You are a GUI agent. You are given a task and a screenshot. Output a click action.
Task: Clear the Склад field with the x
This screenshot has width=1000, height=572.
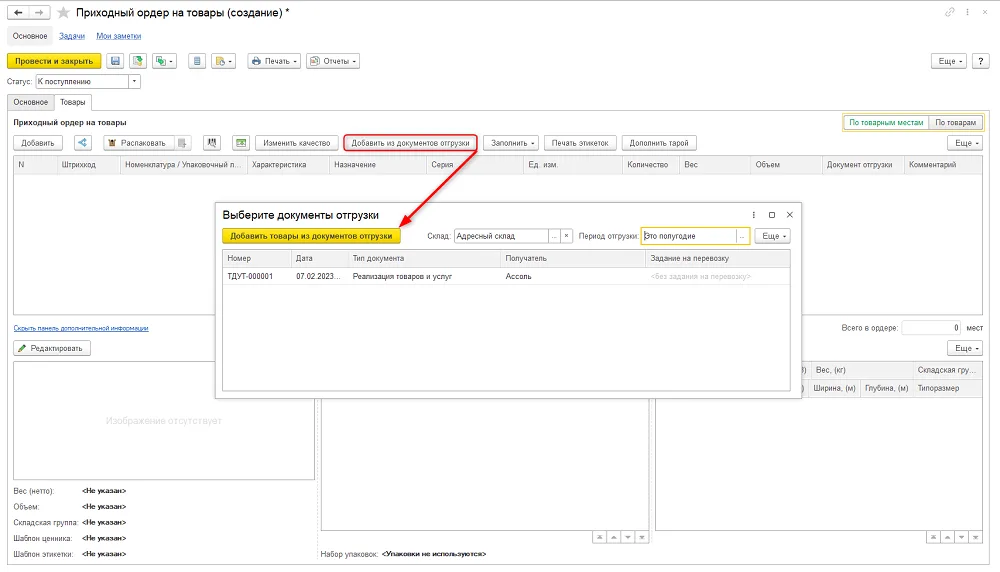[566, 236]
